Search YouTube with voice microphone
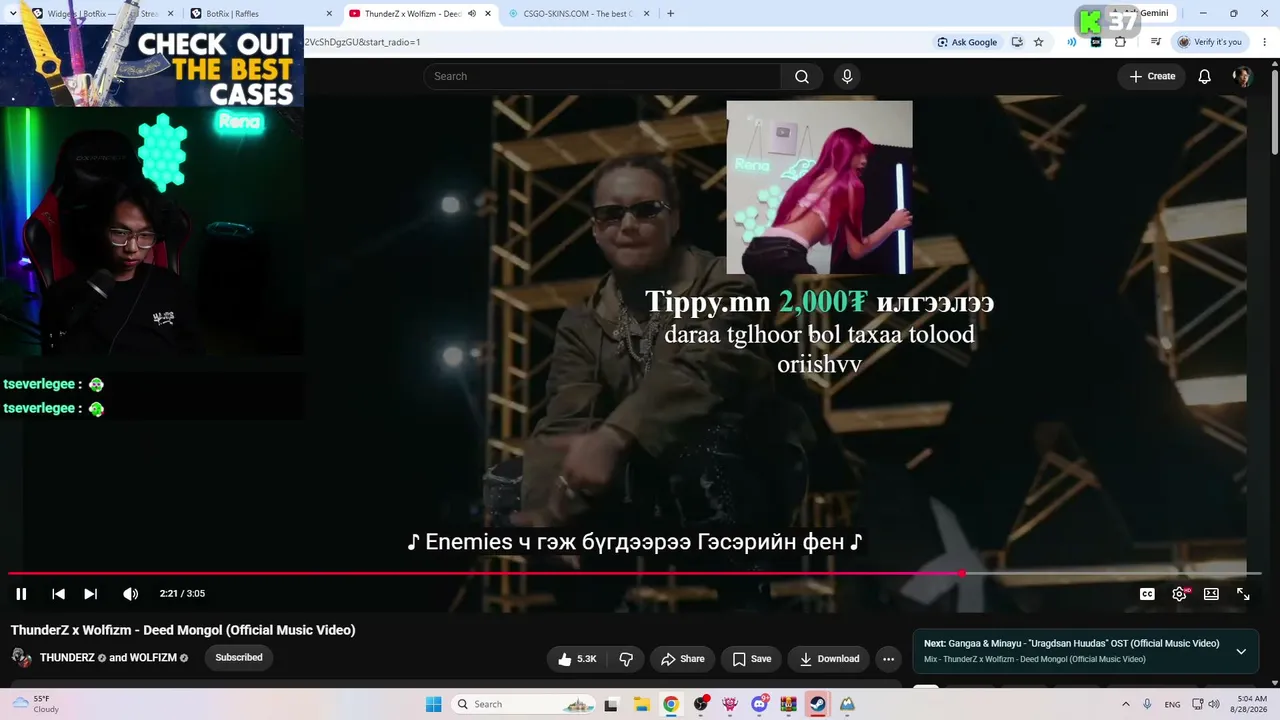 click(847, 76)
